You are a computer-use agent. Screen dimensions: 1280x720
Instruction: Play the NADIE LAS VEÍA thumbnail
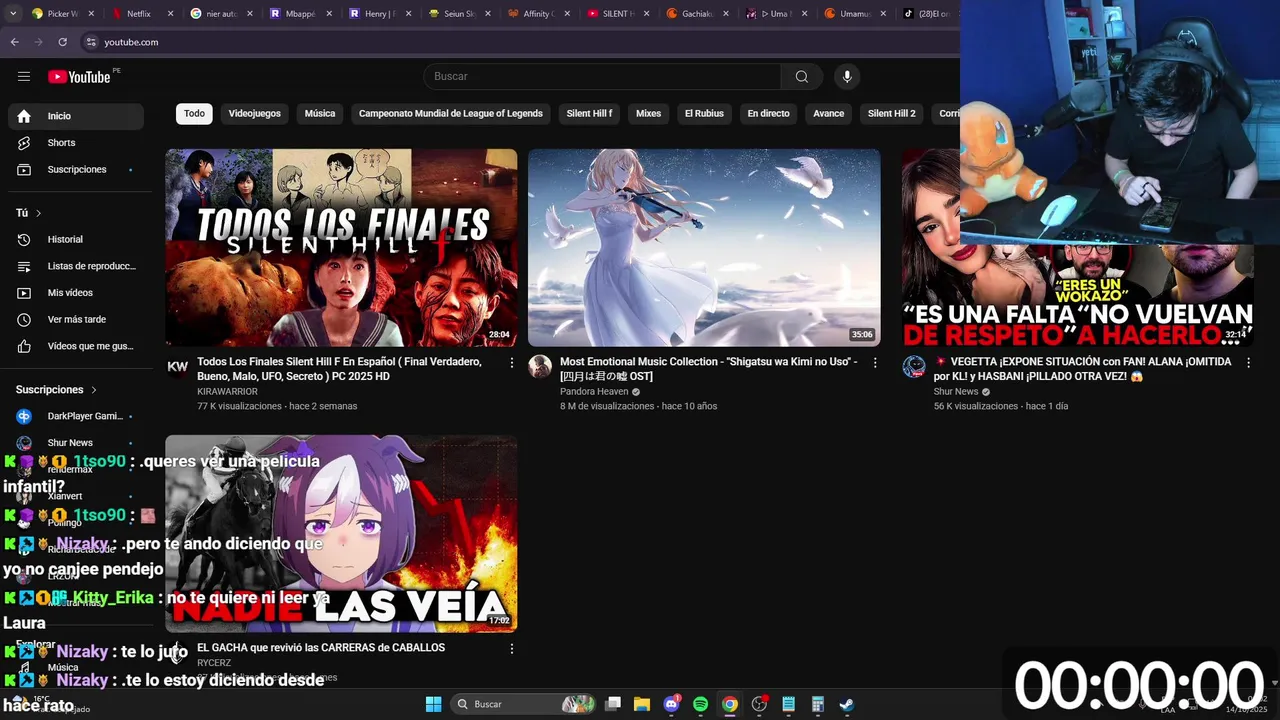point(341,534)
